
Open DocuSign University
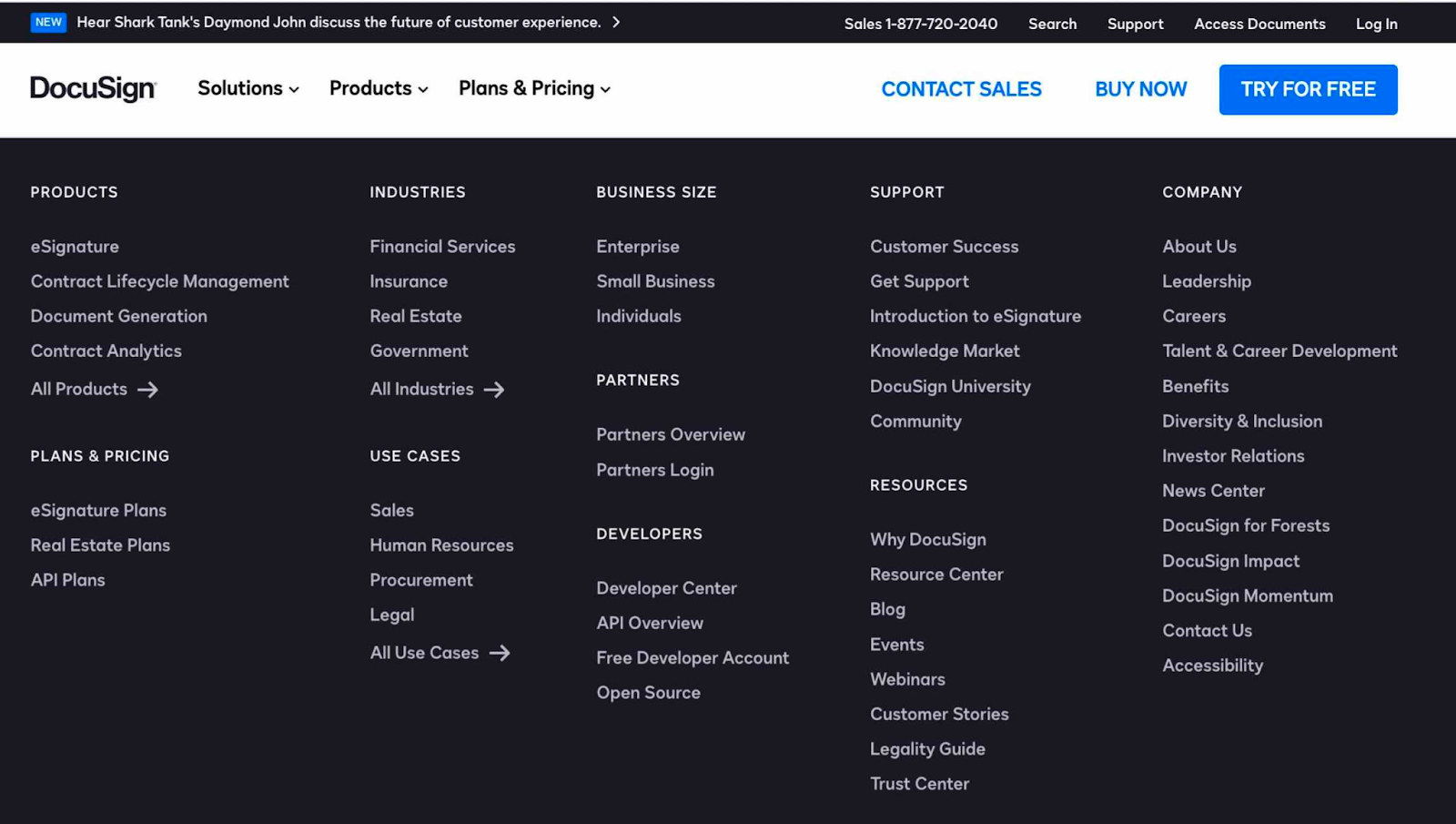[x=950, y=386]
